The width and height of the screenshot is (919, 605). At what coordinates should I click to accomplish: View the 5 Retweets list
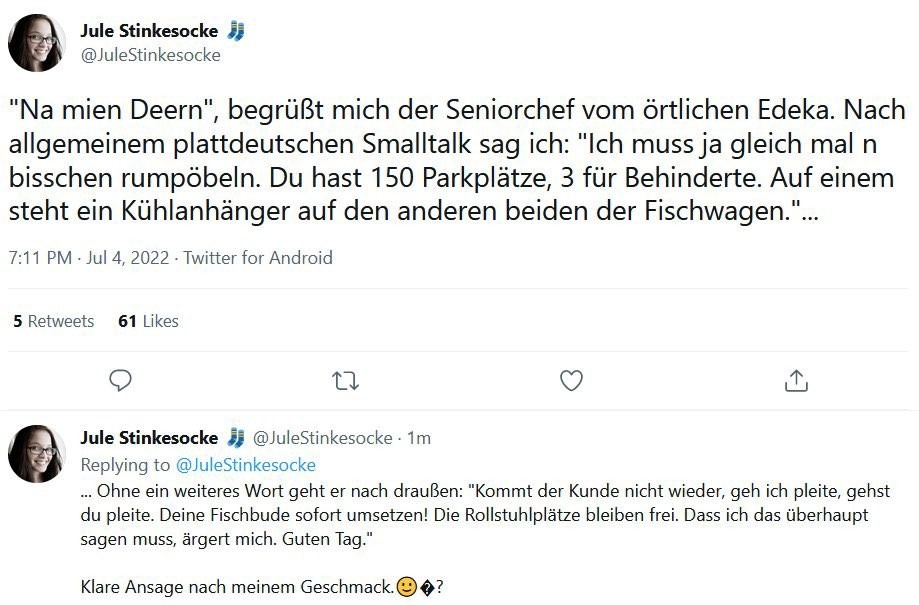pyautogui.click(x=54, y=321)
